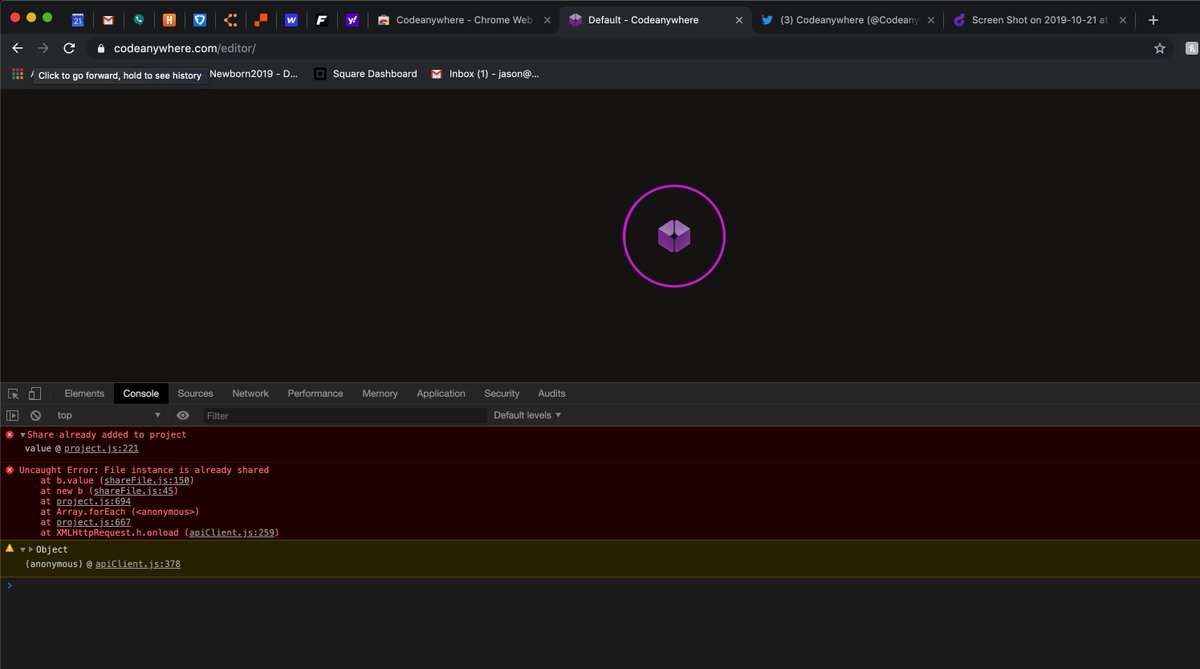Image resolution: width=1200 pixels, height=669 pixels.
Task: Click the red error icon beside Uncaught Error
Action: point(10,470)
